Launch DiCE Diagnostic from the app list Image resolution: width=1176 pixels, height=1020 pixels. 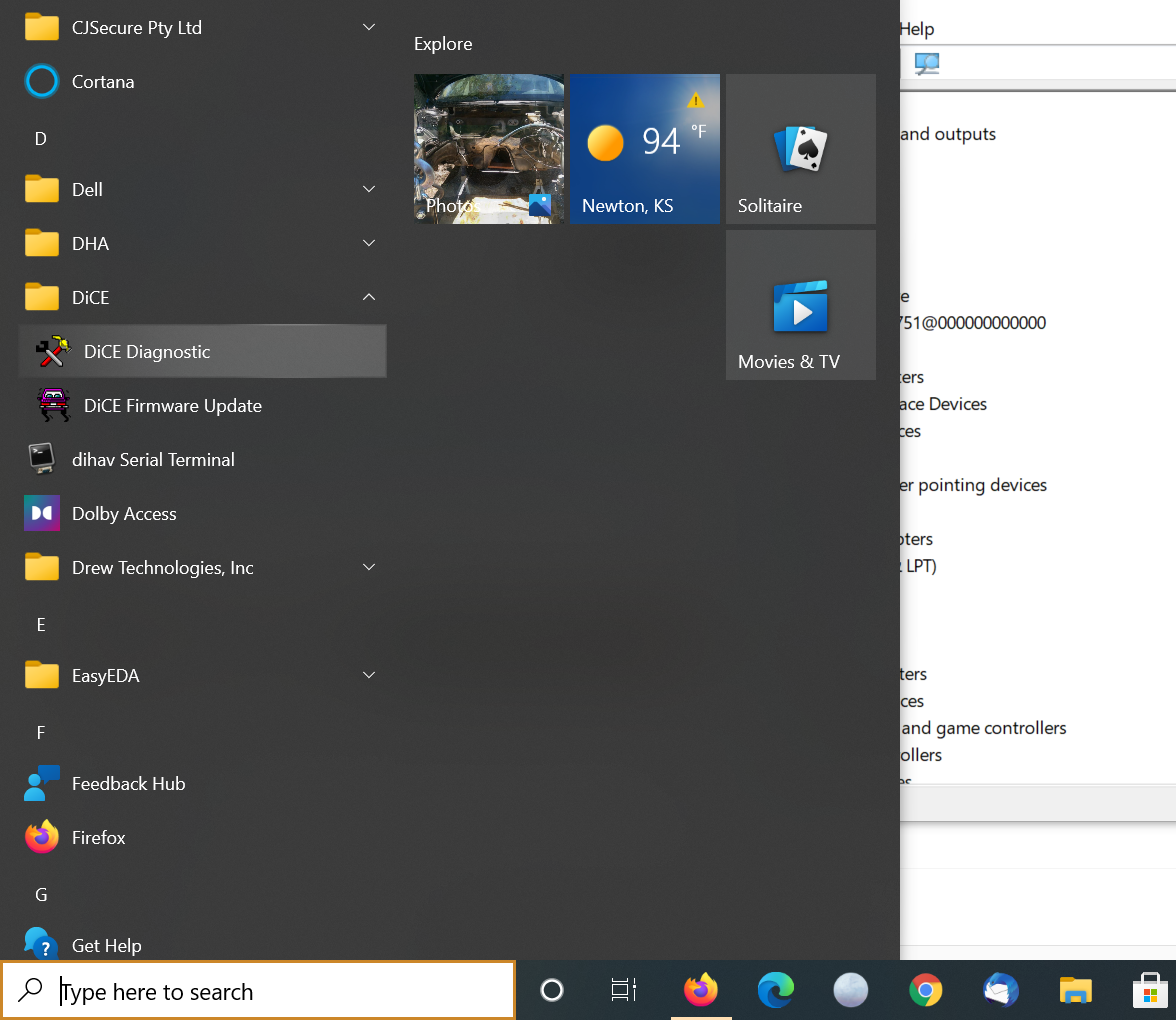click(x=147, y=352)
